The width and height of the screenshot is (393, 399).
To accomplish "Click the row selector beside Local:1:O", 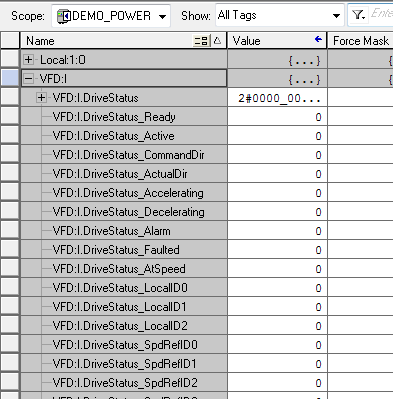I will coord(10,60).
